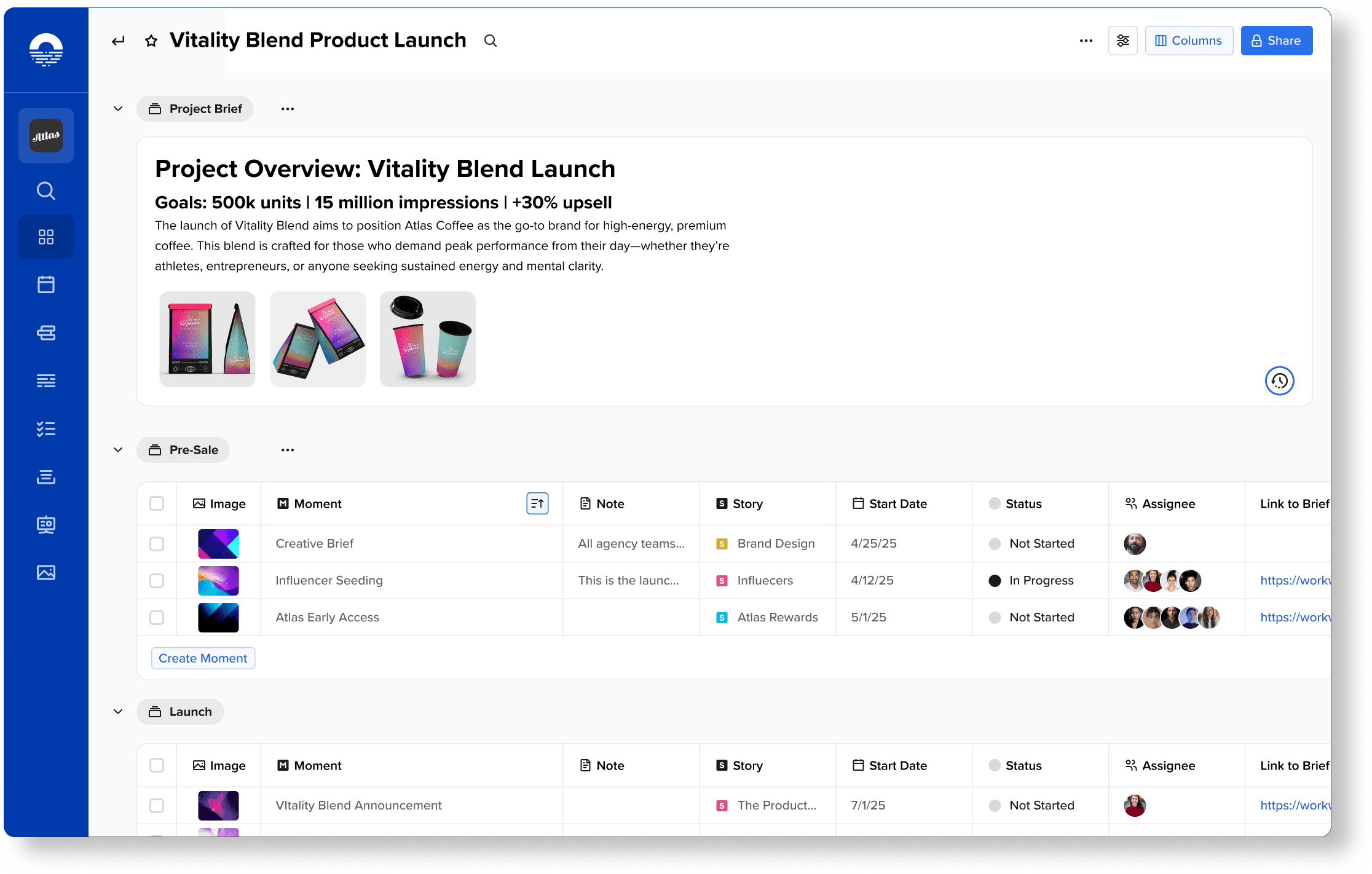Open the top bar three-dot more menu
This screenshot has height=874, width=1372.
click(x=1086, y=41)
